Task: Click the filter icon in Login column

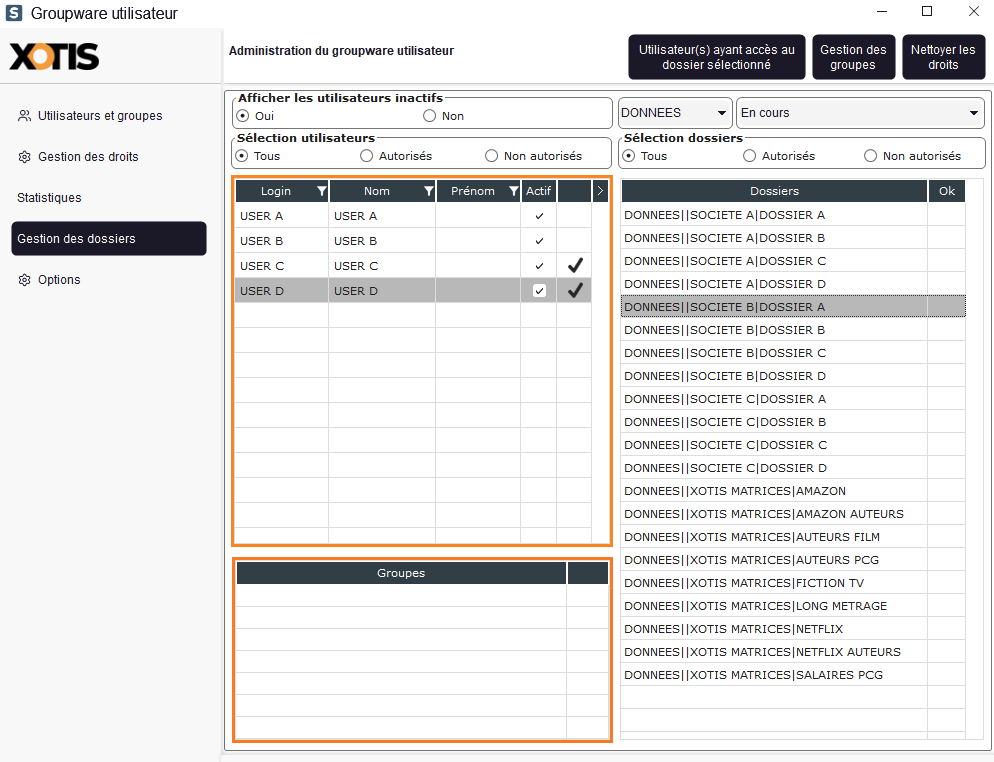Action: pyautogui.click(x=321, y=191)
